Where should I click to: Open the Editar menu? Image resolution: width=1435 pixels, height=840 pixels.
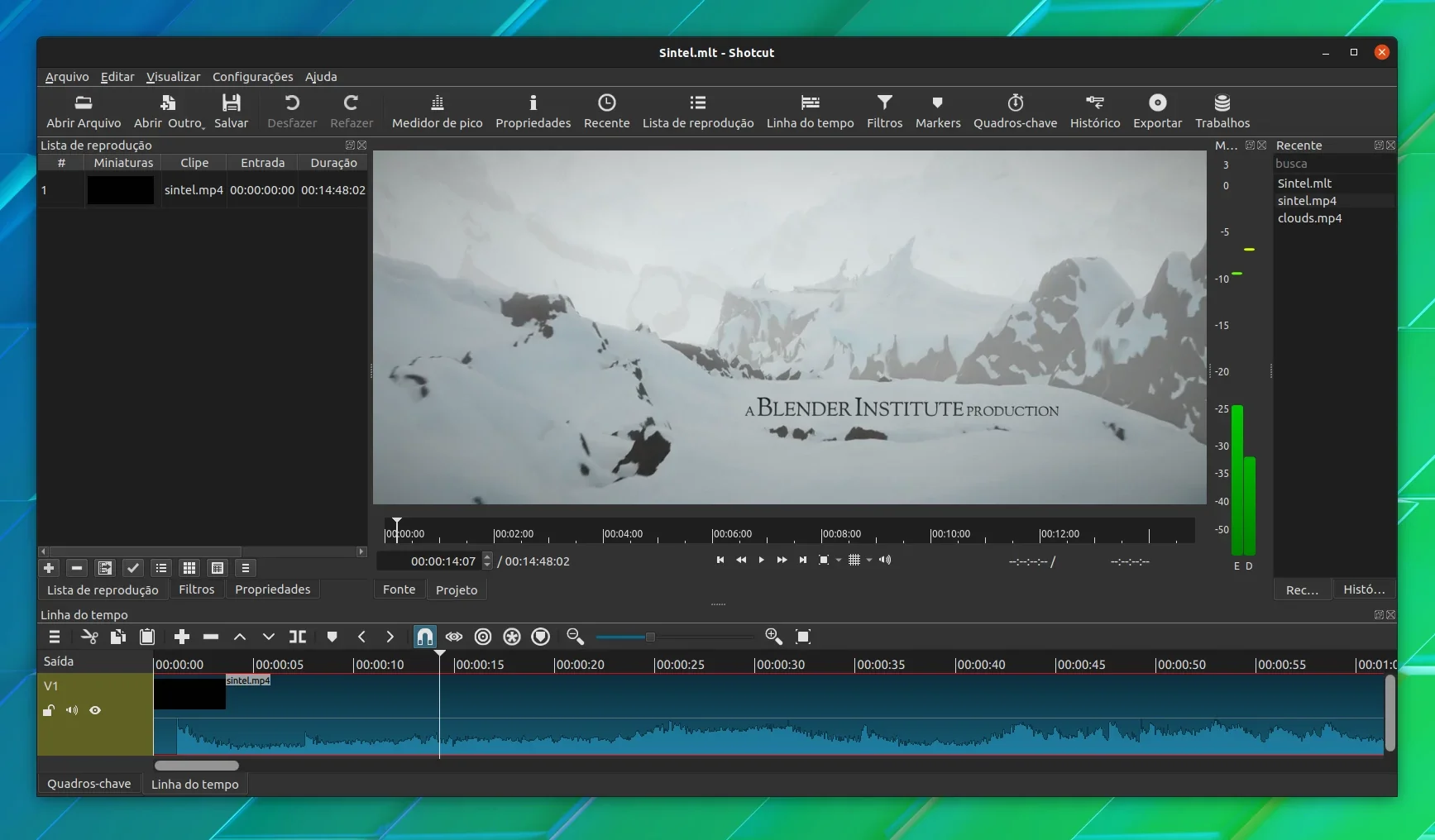click(x=117, y=77)
